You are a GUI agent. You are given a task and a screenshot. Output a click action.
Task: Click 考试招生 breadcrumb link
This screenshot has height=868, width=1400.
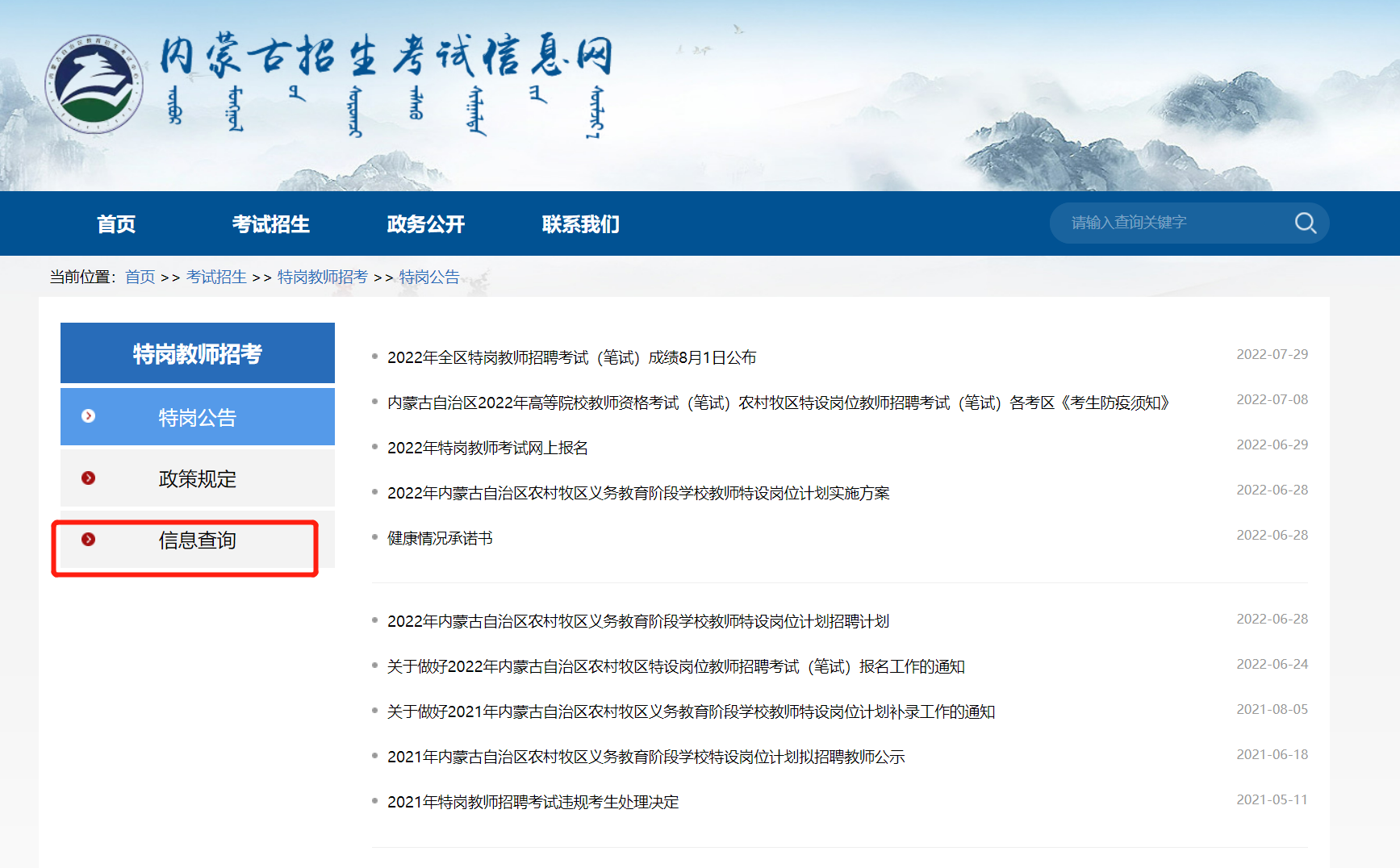point(216,278)
